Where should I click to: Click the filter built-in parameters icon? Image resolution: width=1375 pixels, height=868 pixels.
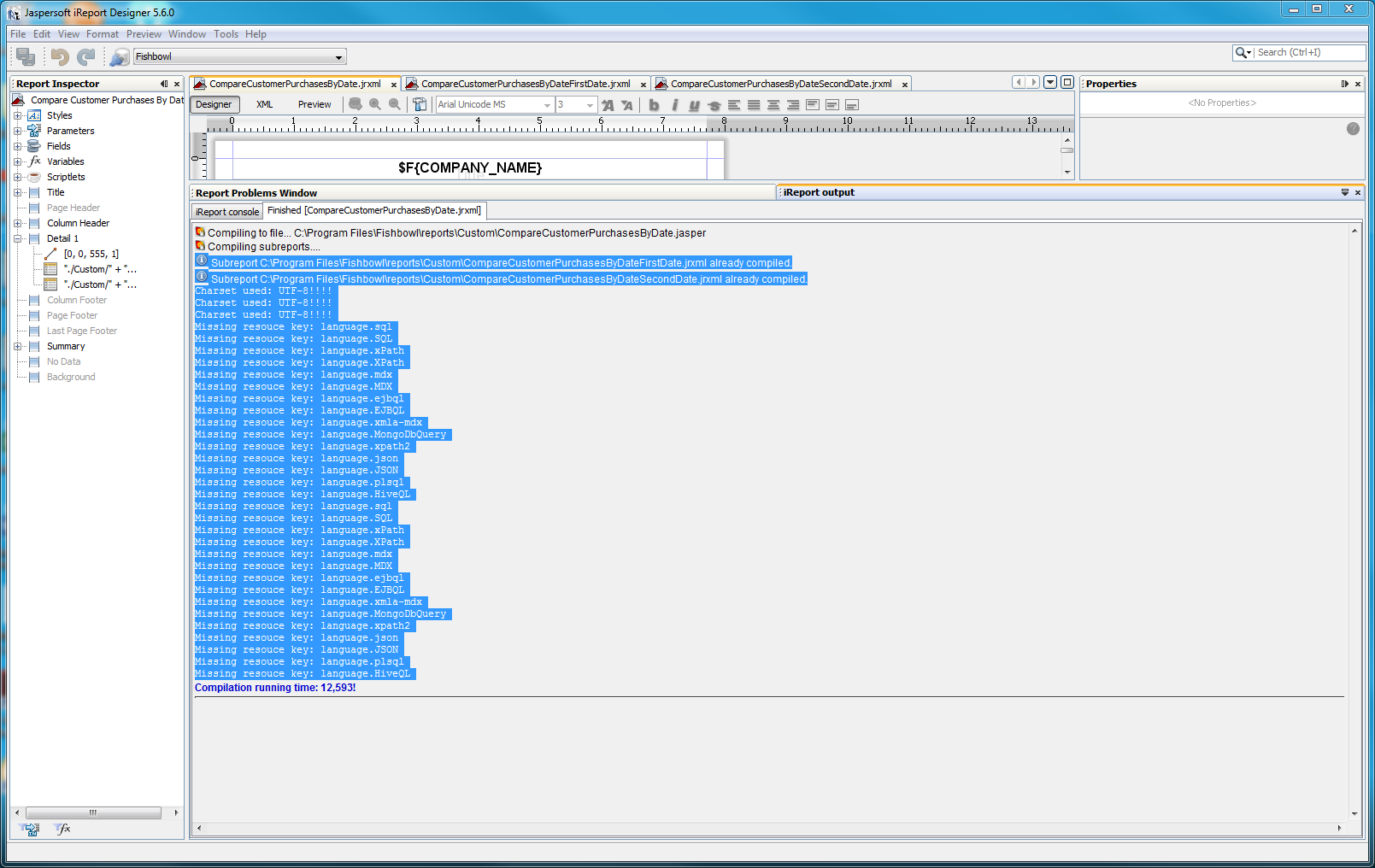click(x=30, y=829)
